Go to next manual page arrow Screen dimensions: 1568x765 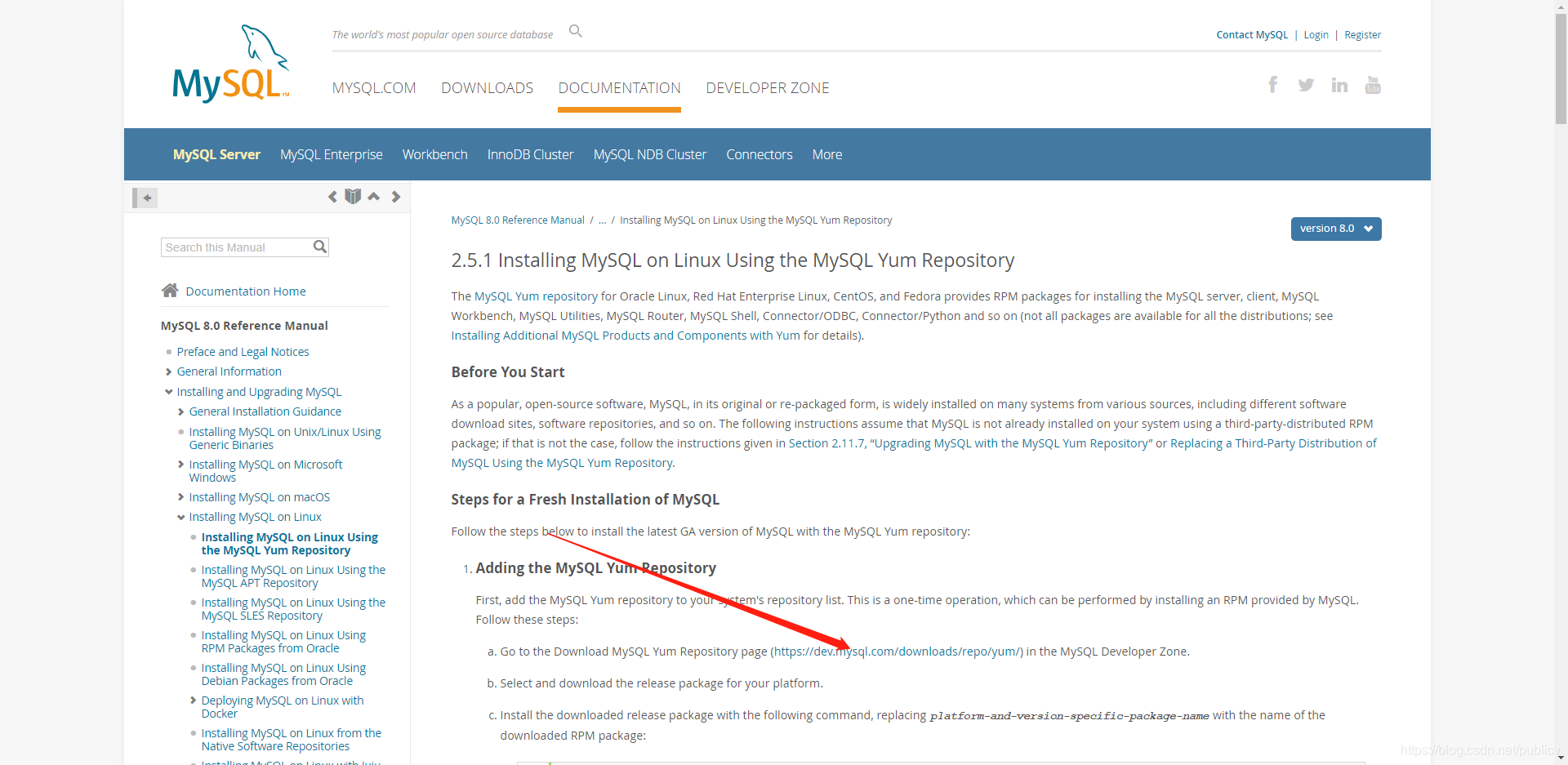tap(396, 197)
